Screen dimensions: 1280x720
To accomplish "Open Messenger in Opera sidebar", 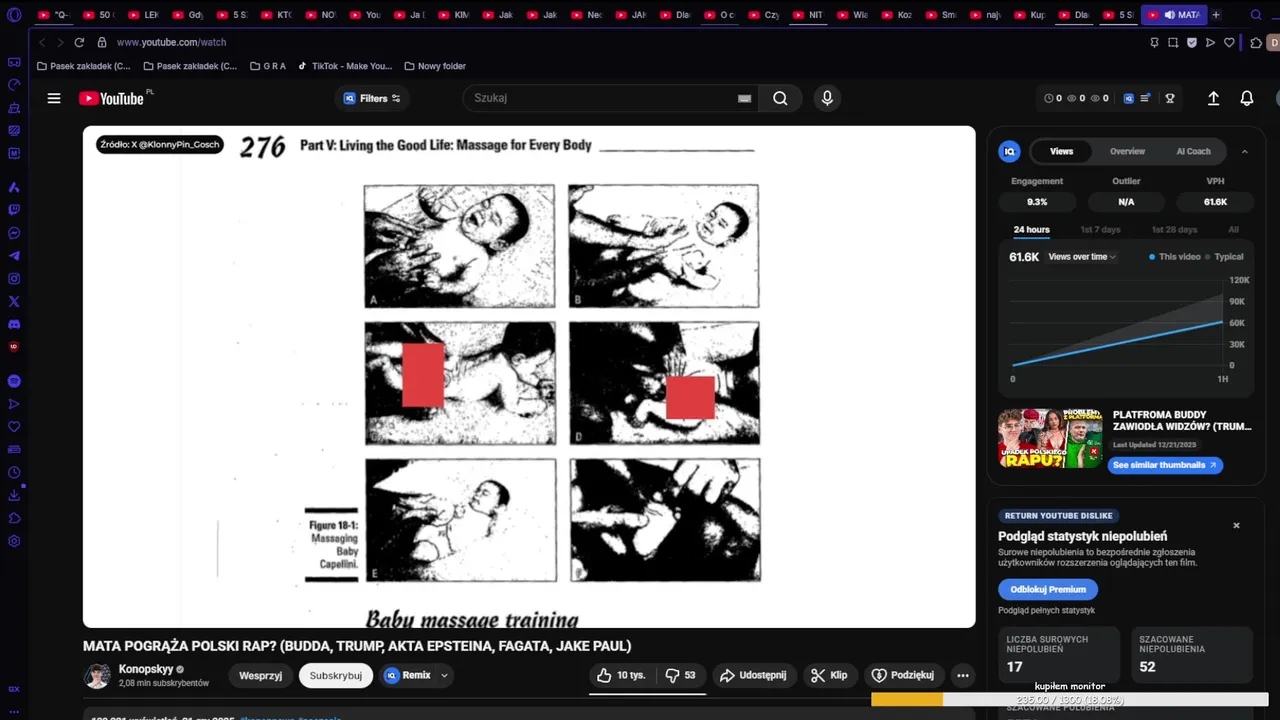I will pos(14,233).
